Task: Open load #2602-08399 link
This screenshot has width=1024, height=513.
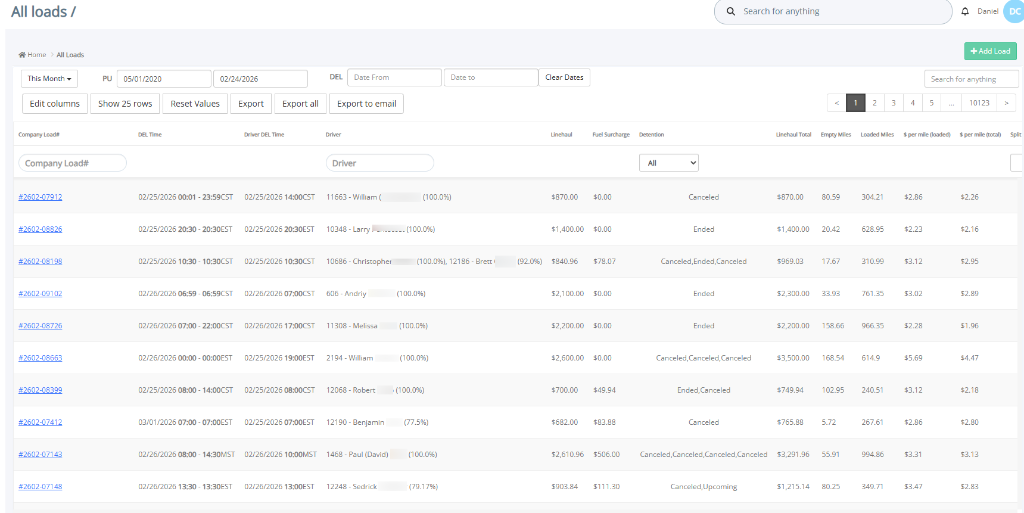Action: coord(40,390)
